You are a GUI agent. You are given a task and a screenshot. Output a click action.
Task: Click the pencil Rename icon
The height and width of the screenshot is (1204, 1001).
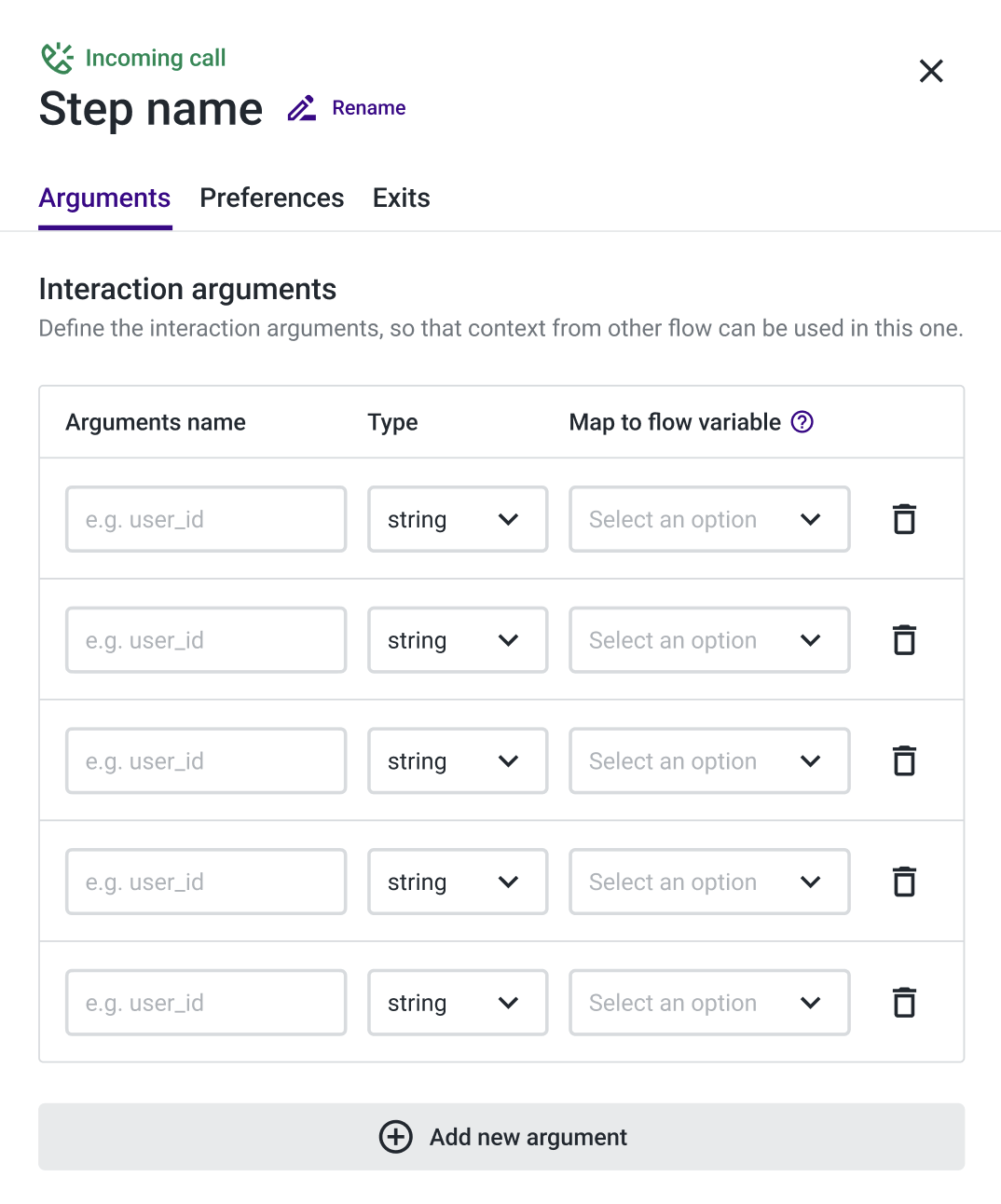[301, 108]
